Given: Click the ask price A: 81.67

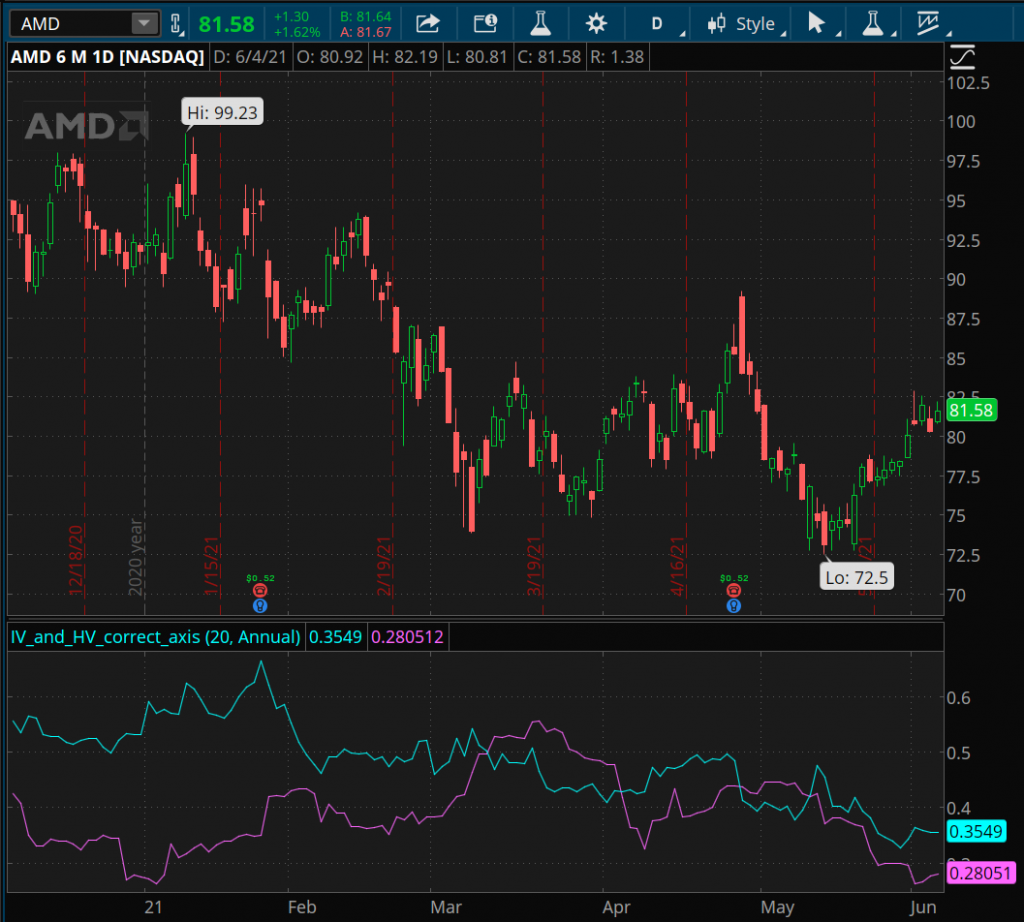Looking at the screenshot, I should point(366,32).
